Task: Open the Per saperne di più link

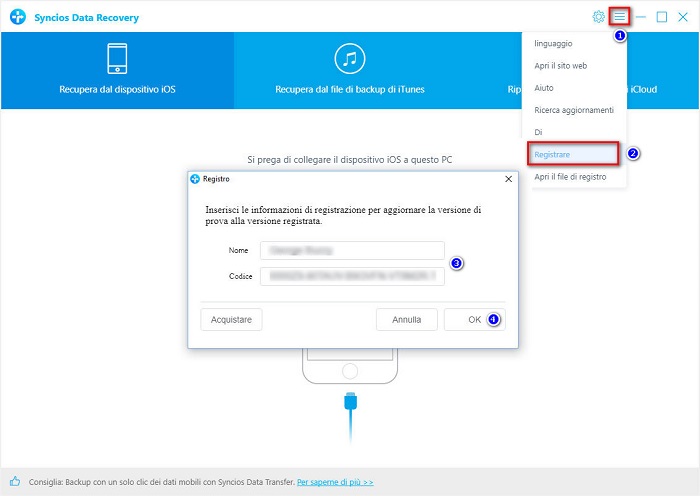Action: point(335,482)
